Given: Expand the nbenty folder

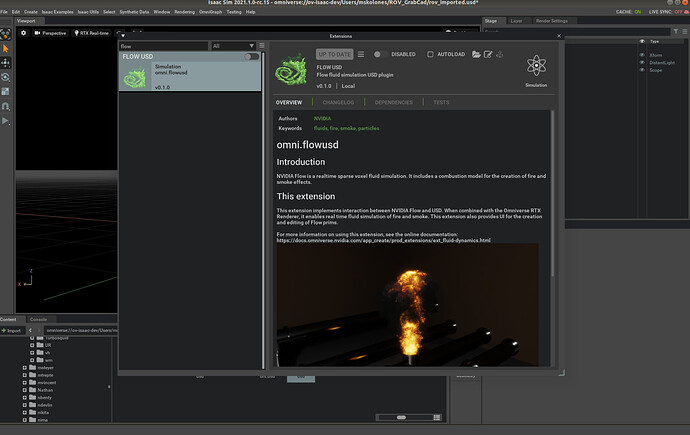Looking at the screenshot, I should click(x=25, y=398).
